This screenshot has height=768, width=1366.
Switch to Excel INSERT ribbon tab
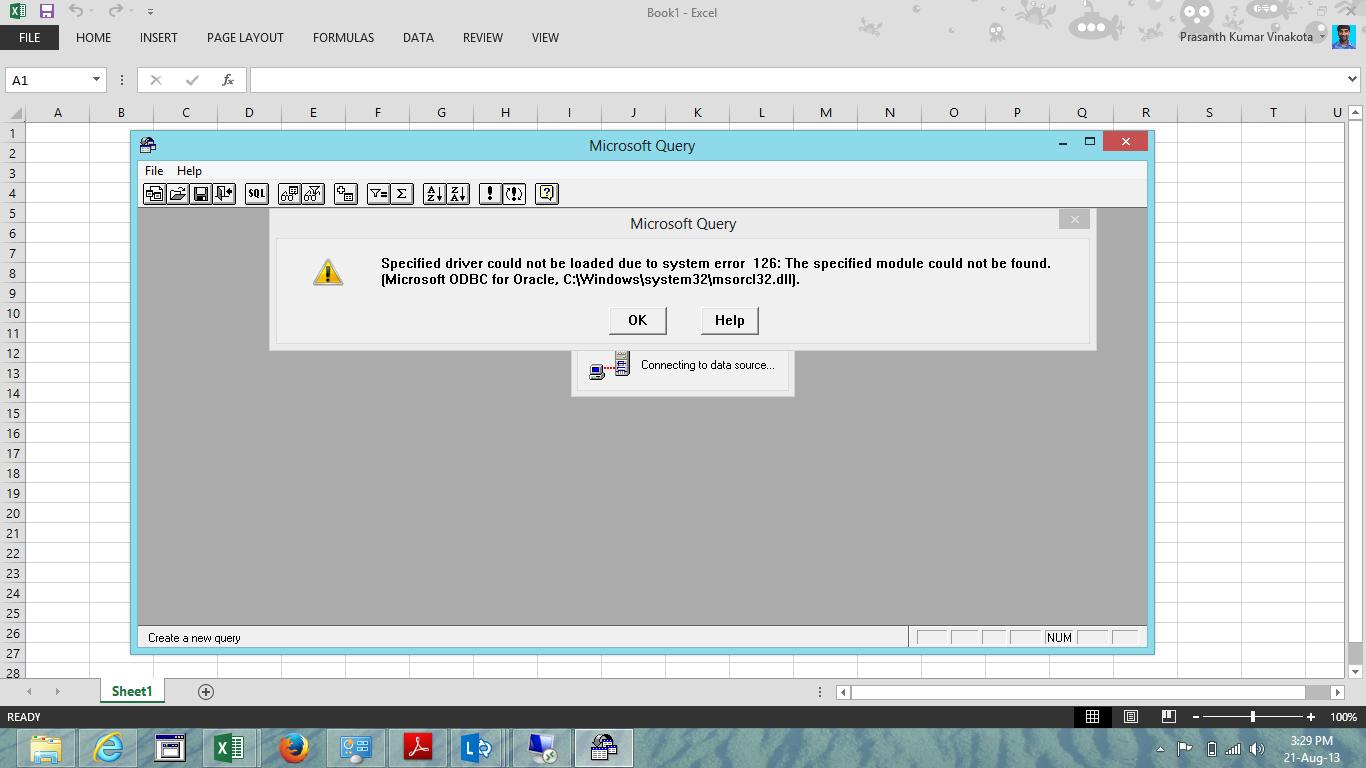[x=158, y=37]
